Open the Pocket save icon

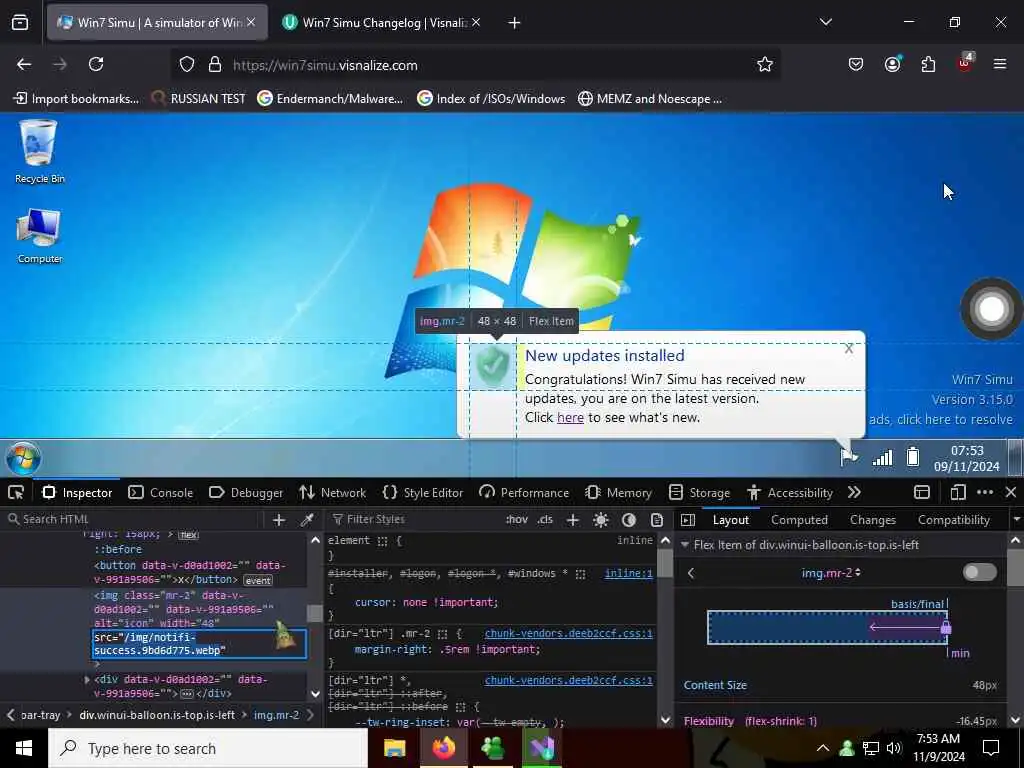pyautogui.click(x=856, y=64)
